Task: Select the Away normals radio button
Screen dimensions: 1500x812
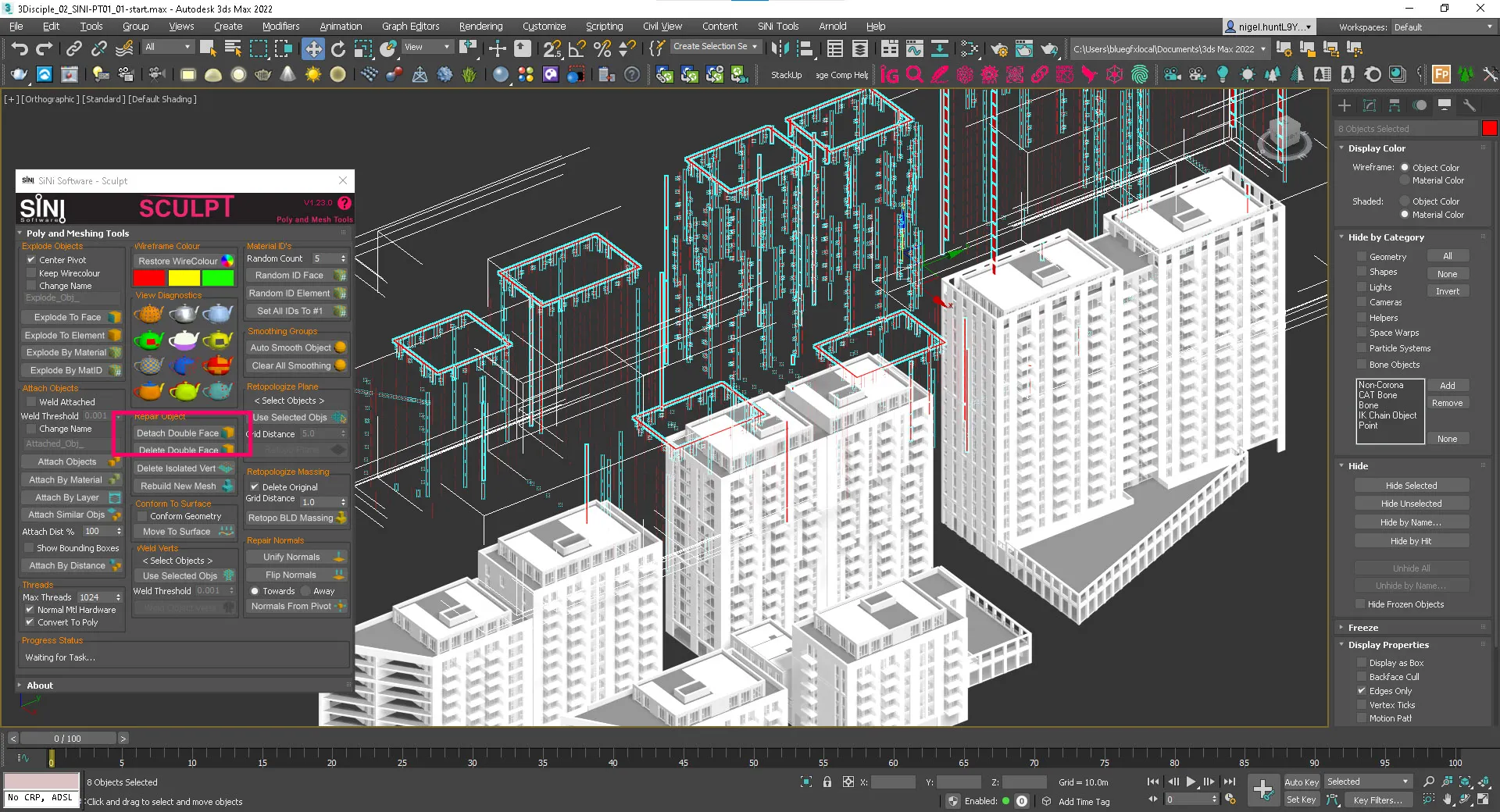Action: [306, 591]
